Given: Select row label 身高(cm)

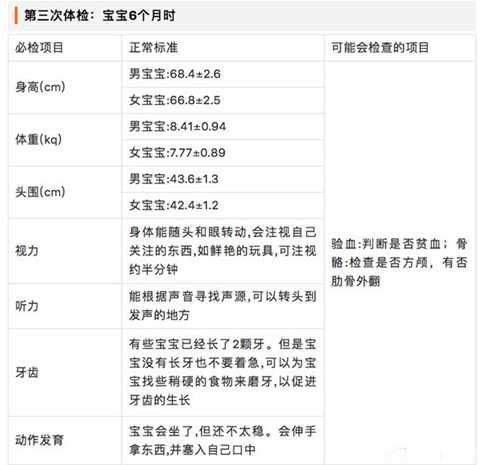Looking at the screenshot, I should click(x=40, y=87).
